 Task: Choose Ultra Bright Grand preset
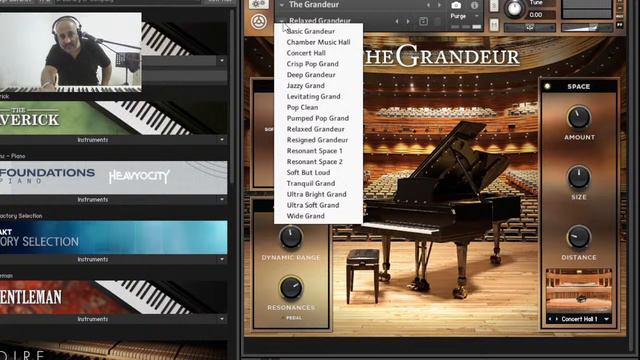click(x=316, y=194)
